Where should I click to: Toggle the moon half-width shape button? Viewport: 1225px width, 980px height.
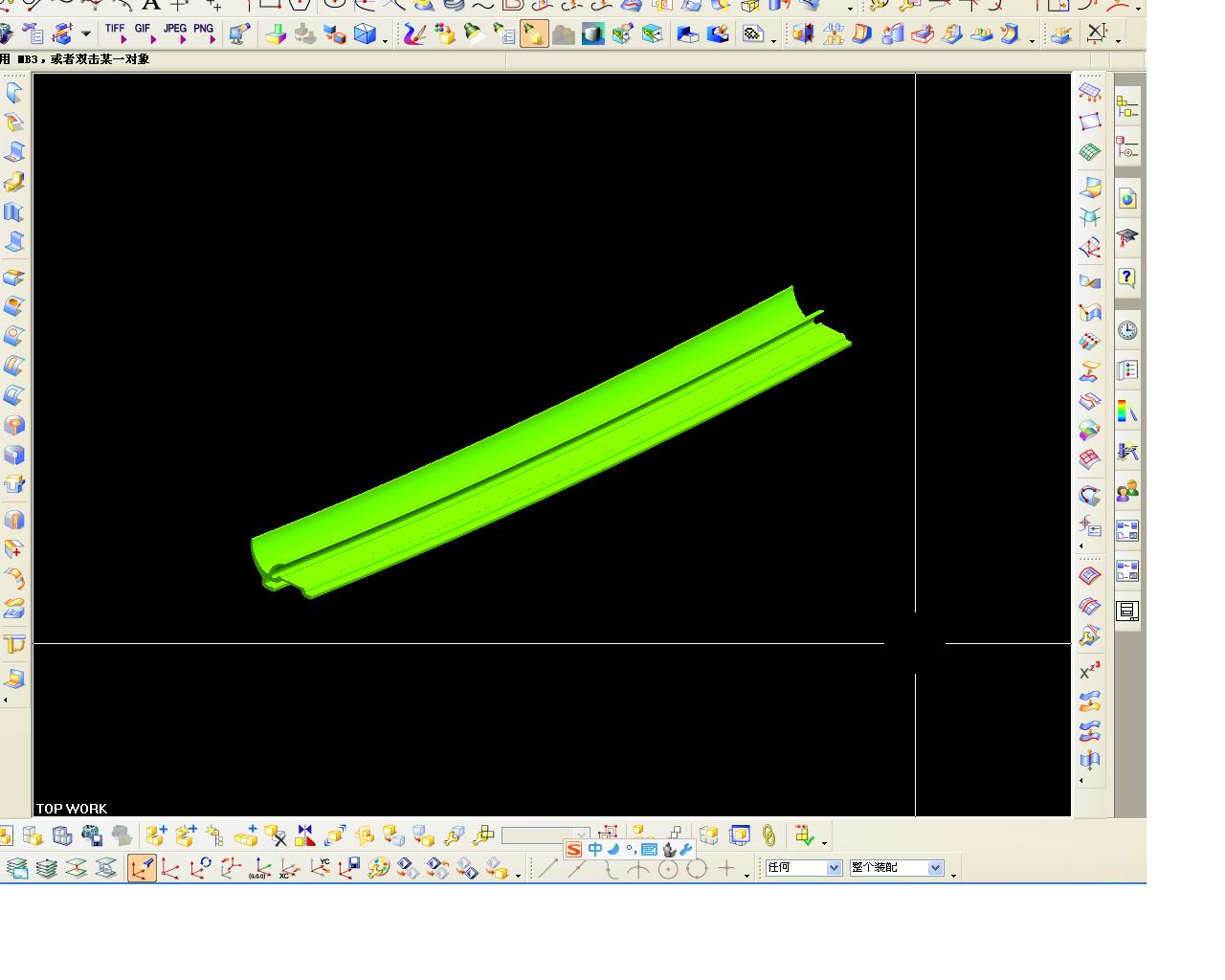point(612,849)
